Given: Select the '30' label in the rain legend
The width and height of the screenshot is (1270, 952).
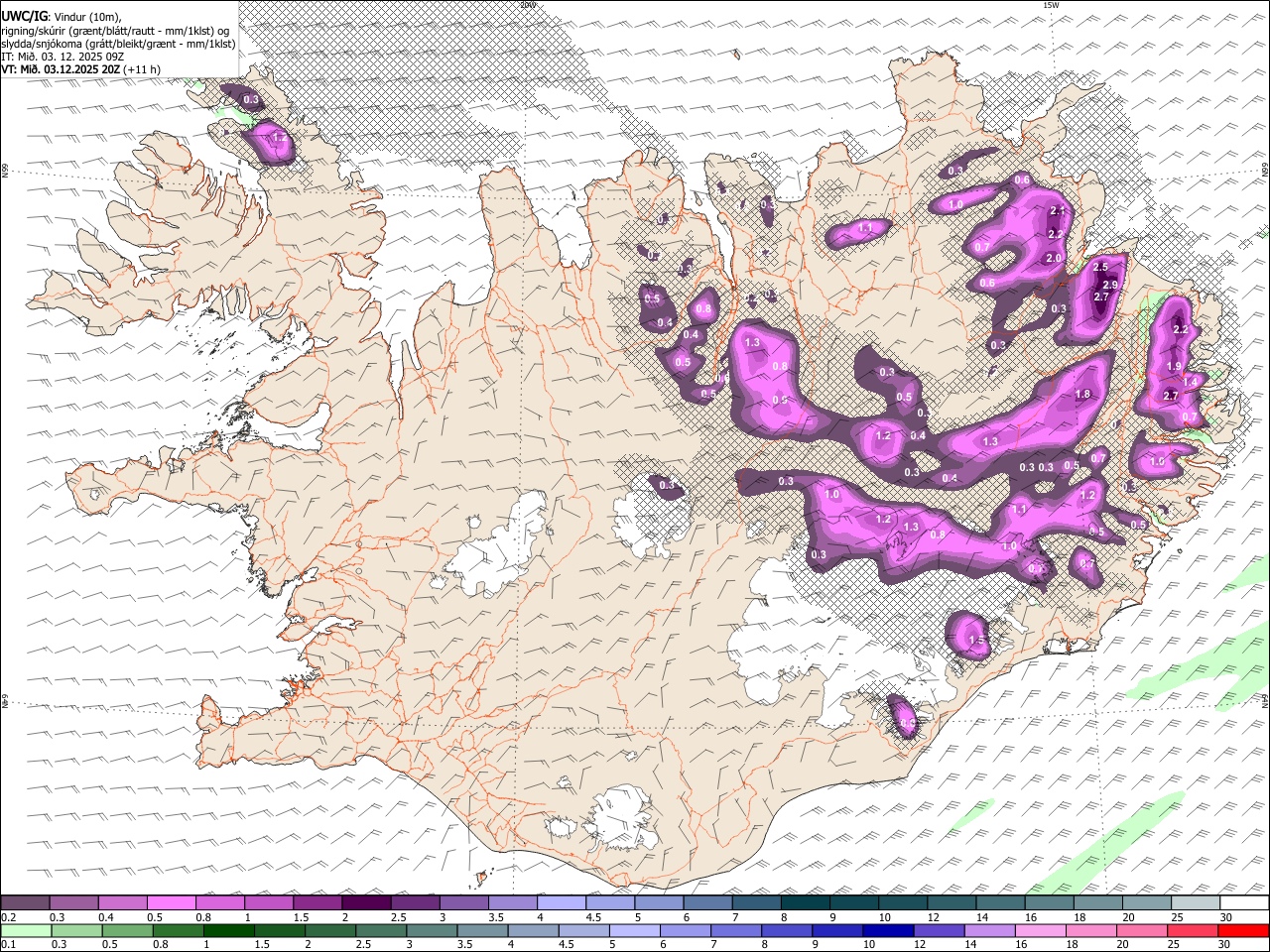Looking at the screenshot, I should [1223, 945].
